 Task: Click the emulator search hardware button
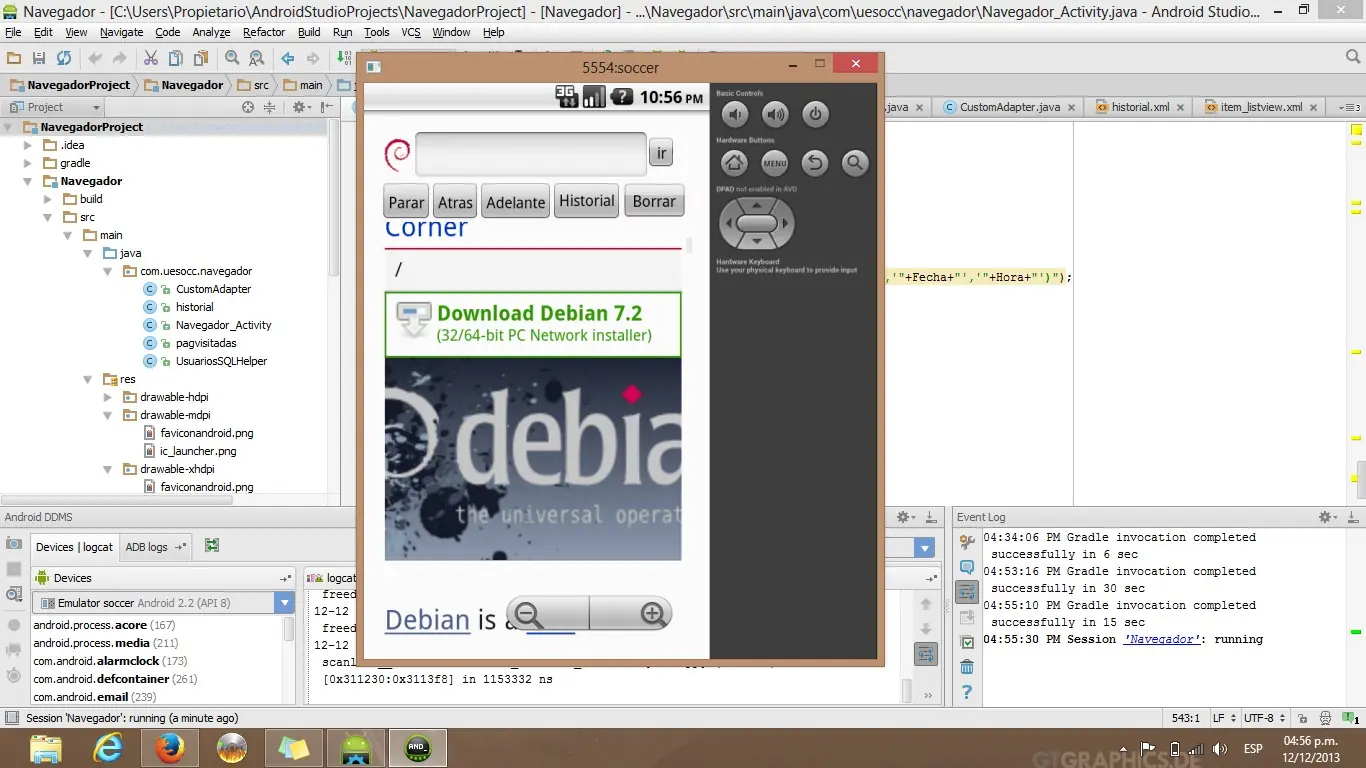855,163
